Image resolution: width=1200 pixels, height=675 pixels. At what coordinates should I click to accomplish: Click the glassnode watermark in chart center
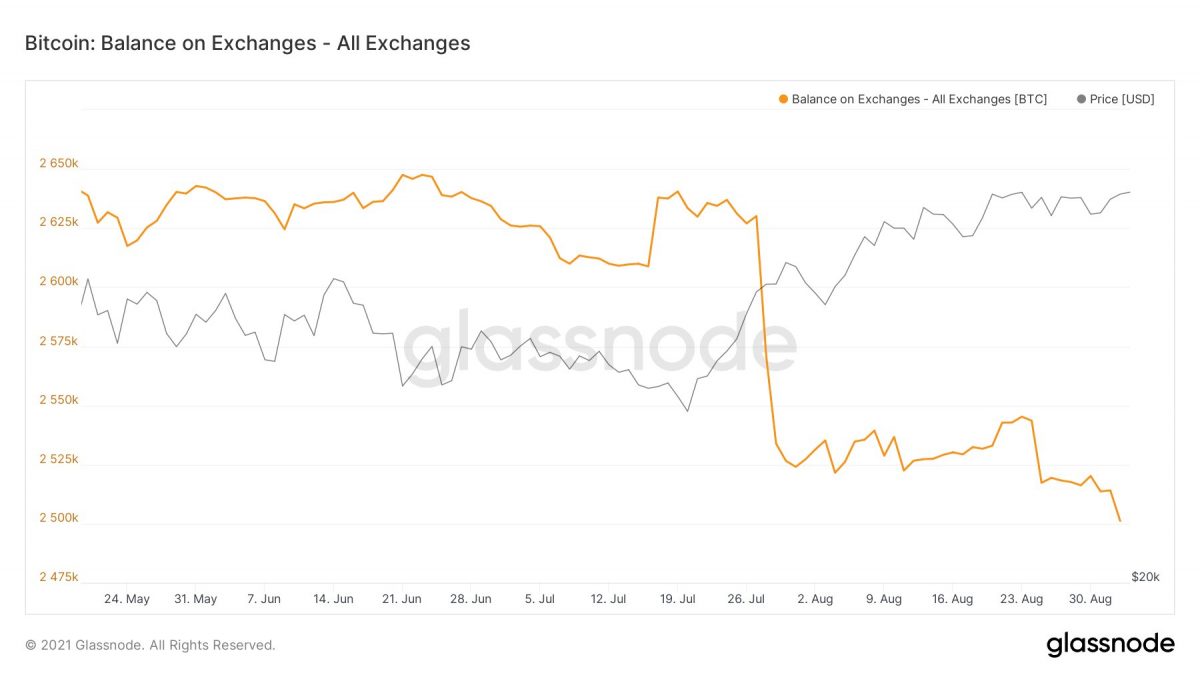[600, 345]
